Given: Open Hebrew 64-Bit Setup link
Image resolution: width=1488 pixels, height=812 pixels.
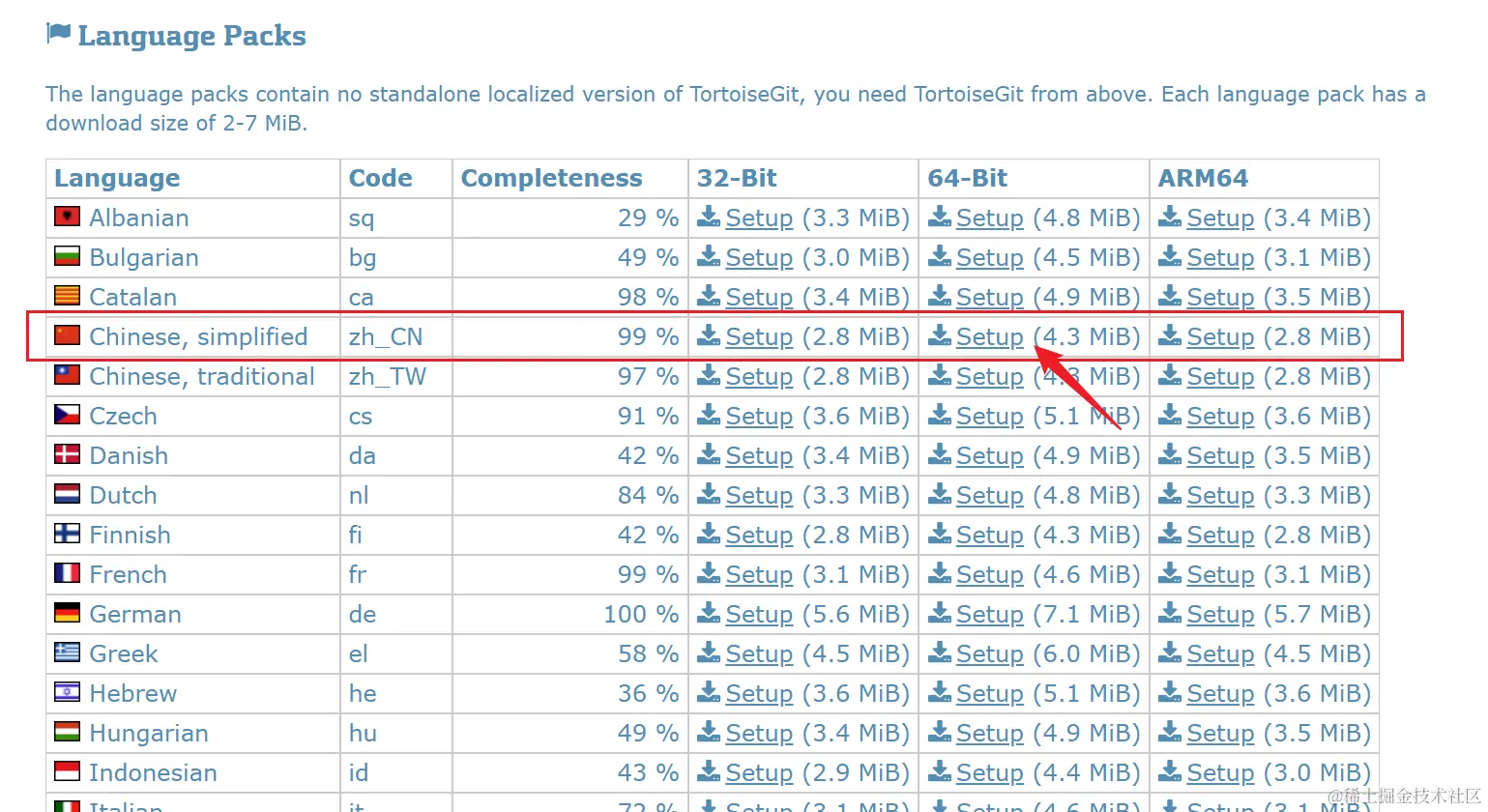Looking at the screenshot, I should click(x=989, y=693).
